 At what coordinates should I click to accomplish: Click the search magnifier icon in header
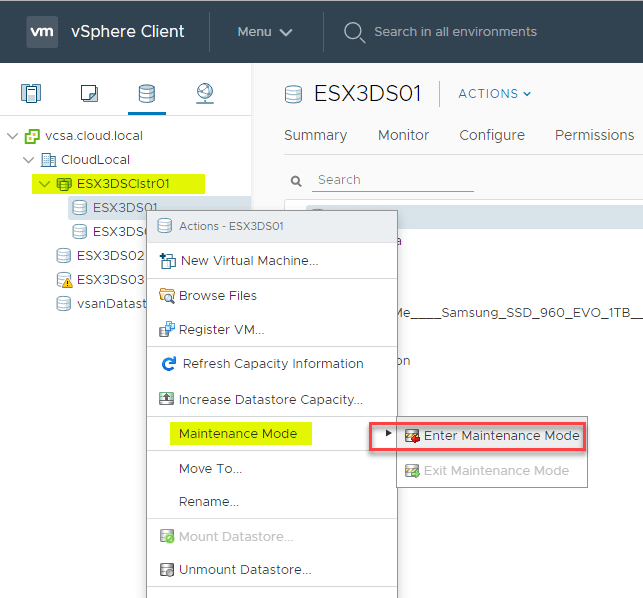[x=354, y=32]
